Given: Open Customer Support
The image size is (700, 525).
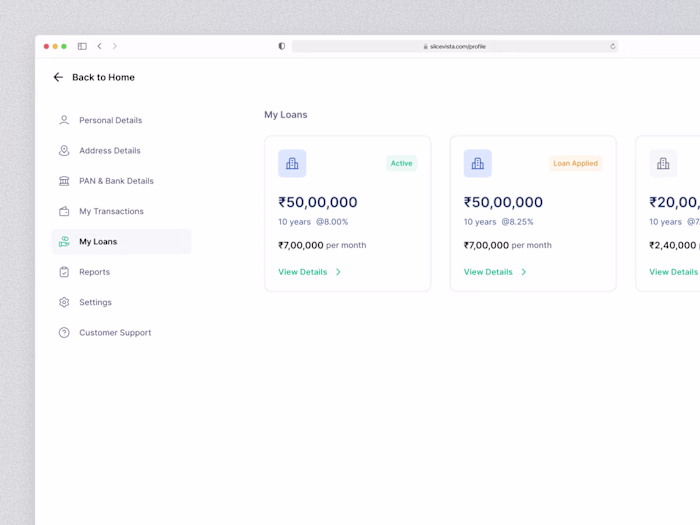Looking at the screenshot, I should [x=115, y=333].
